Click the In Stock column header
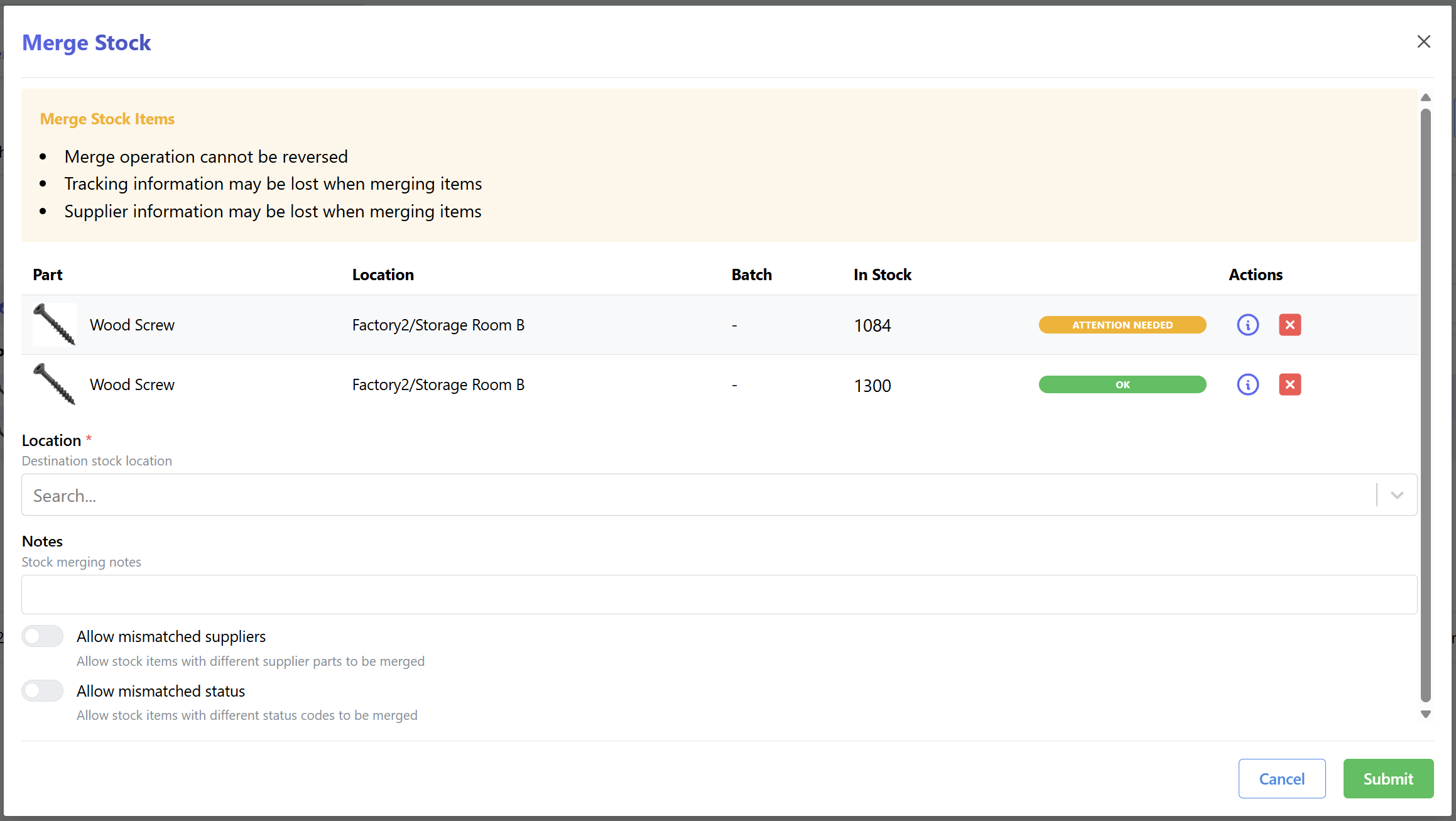The width and height of the screenshot is (1456, 821). [x=882, y=275]
